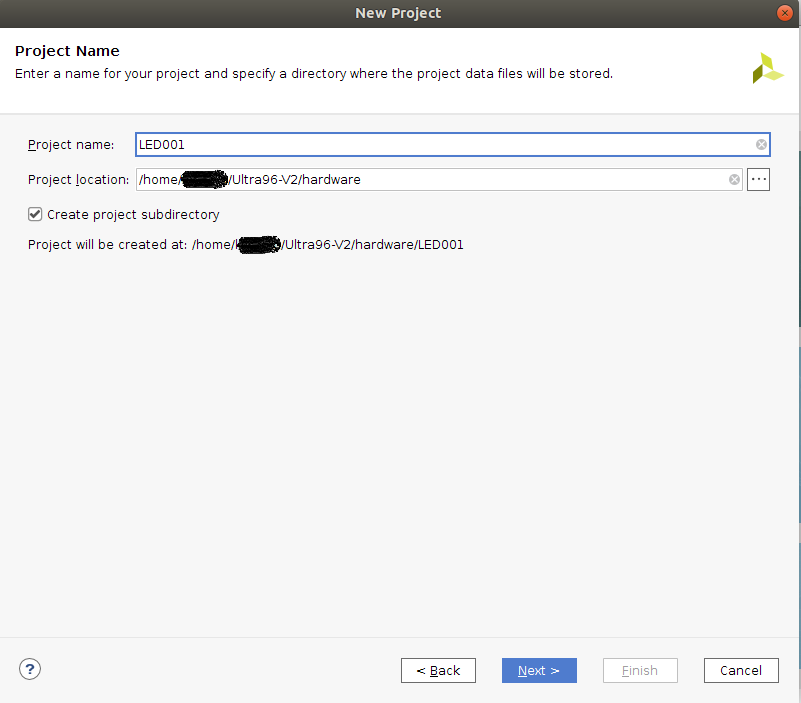
Task: Click the greyed-out Finish button
Action: (640, 670)
